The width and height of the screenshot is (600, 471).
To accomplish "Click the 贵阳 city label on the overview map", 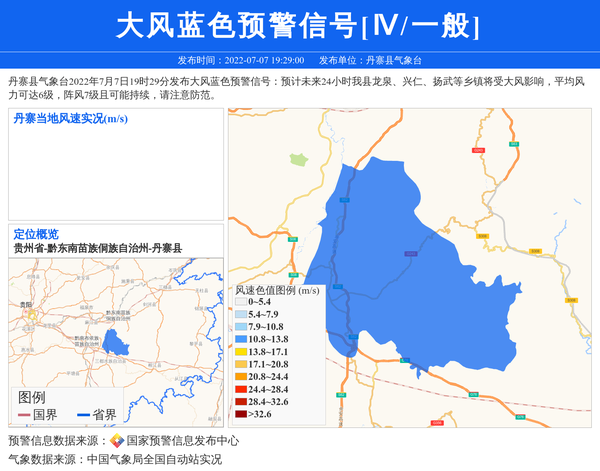I will pyautogui.click(x=26, y=304).
